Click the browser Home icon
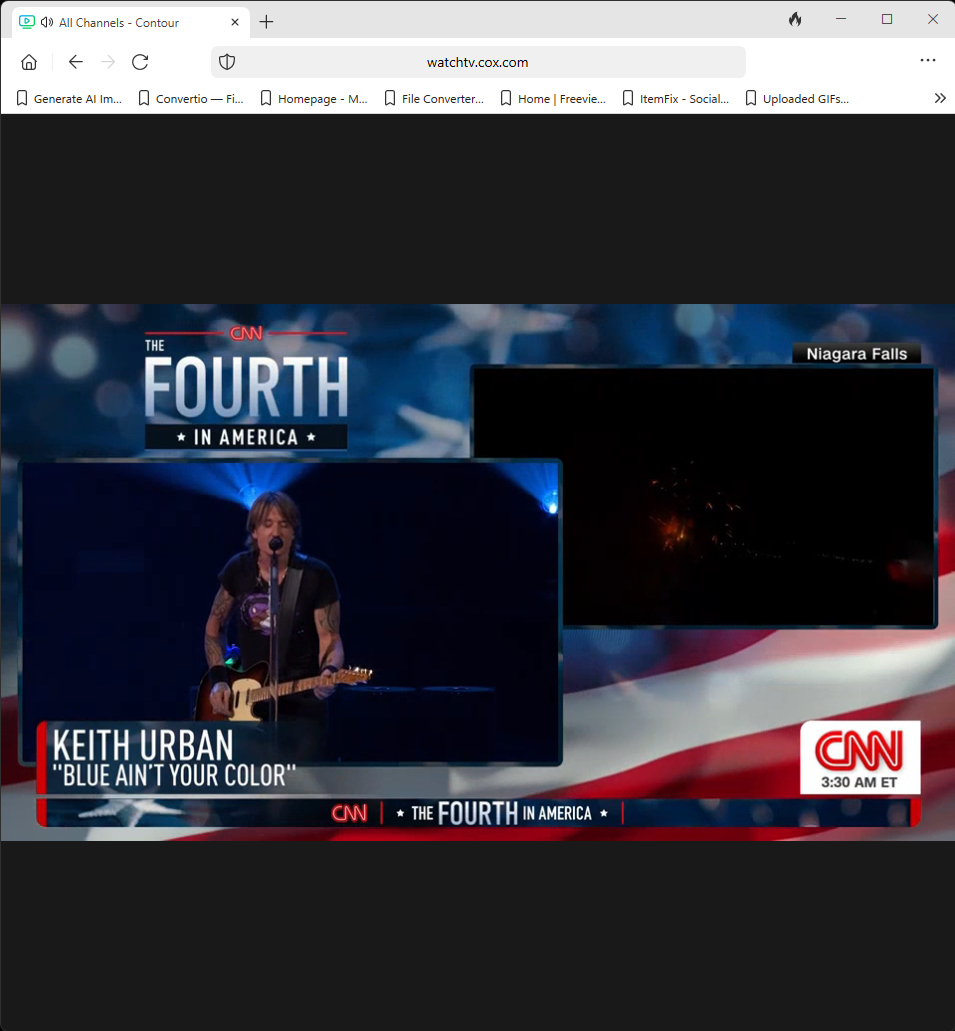955x1031 pixels. pyautogui.click(x=29, y=62)
